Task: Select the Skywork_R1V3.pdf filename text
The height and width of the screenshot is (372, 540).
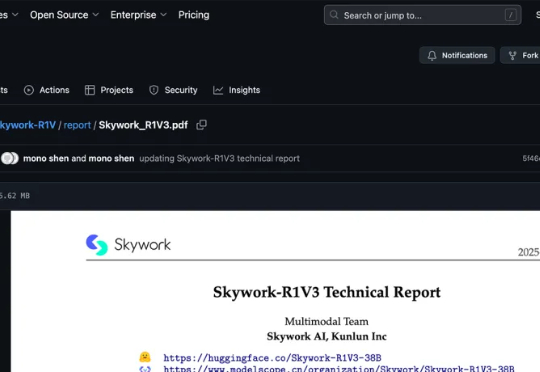Action: coord(143,125)
